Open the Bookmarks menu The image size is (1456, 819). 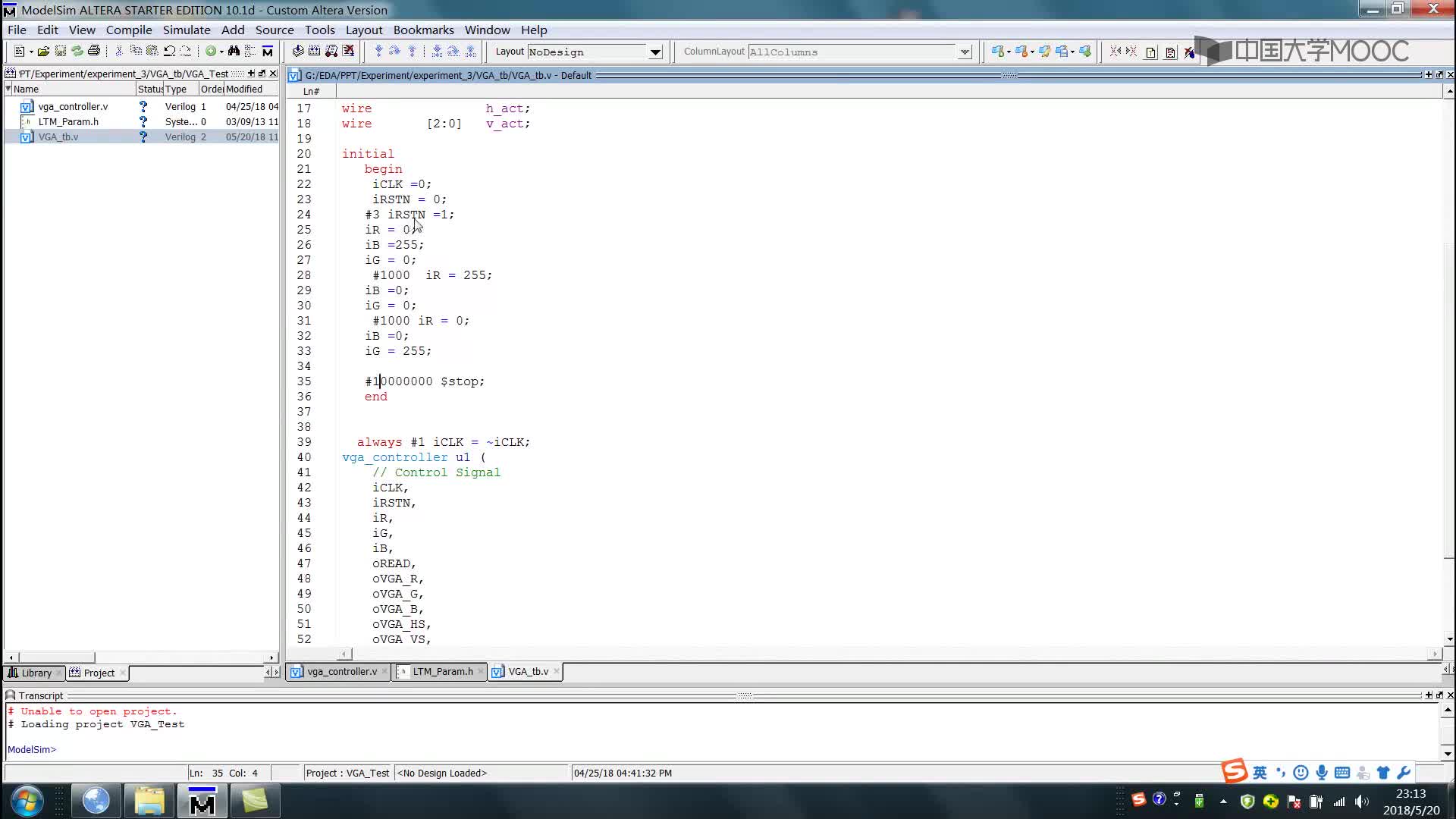[423, 30]
